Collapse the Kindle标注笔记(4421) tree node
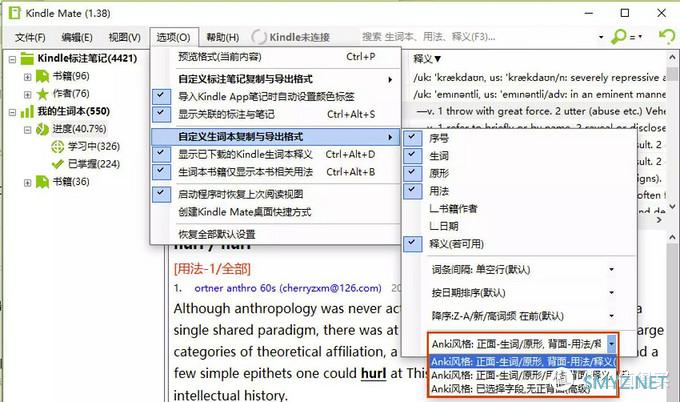 [12, 59]
